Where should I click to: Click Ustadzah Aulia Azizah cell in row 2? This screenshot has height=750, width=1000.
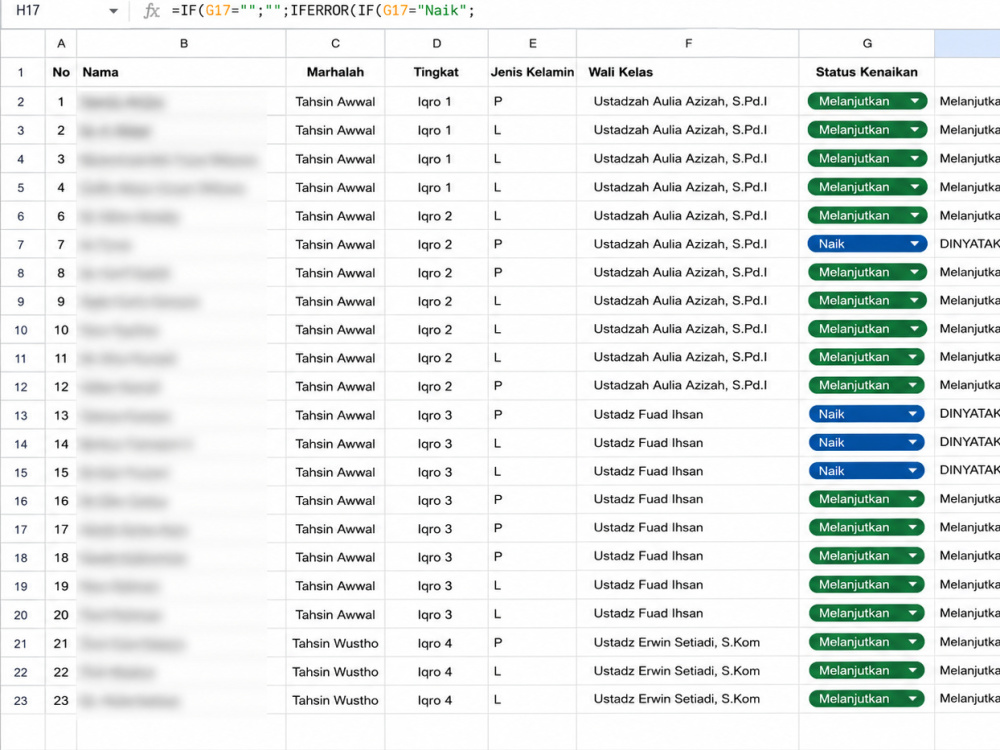pos(688,101)
